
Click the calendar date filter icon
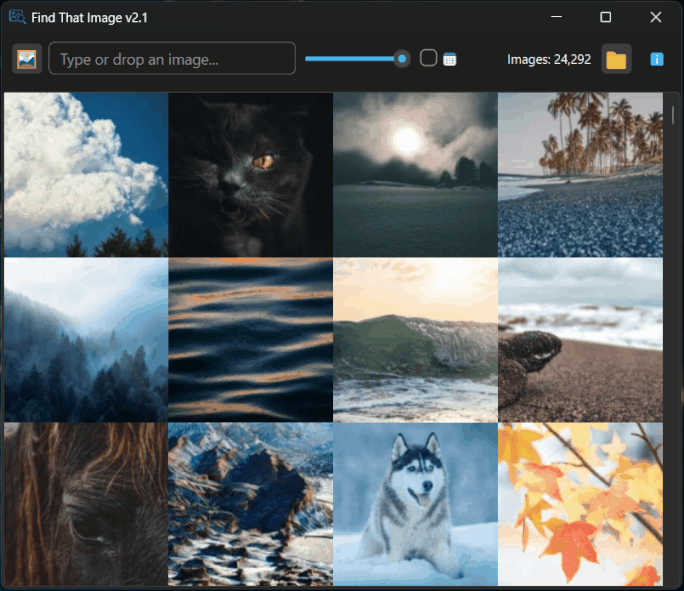pos(450,59)
